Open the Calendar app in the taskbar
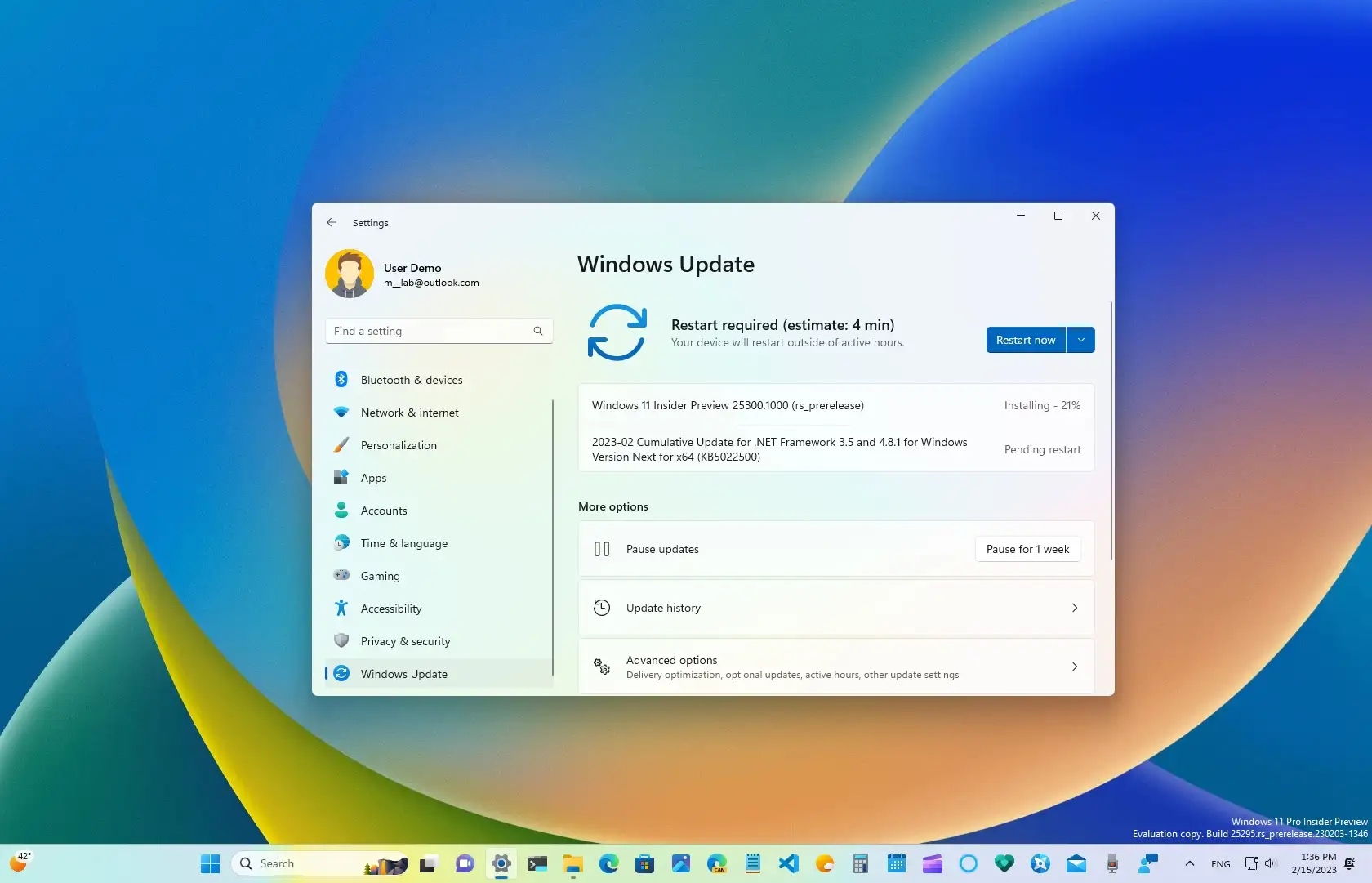 [x=896, y=863]
